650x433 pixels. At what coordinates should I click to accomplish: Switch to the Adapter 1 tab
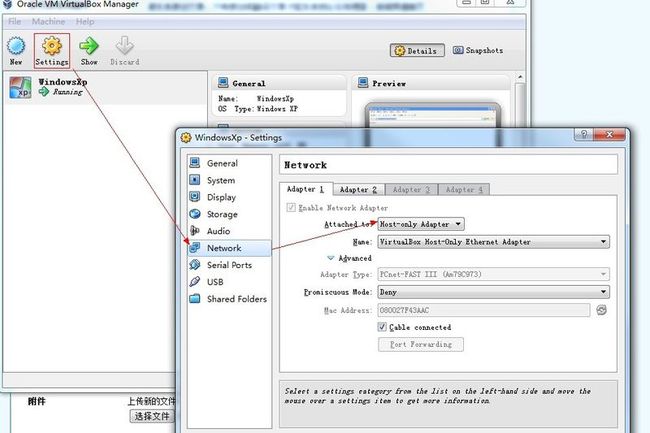point(306,189)
